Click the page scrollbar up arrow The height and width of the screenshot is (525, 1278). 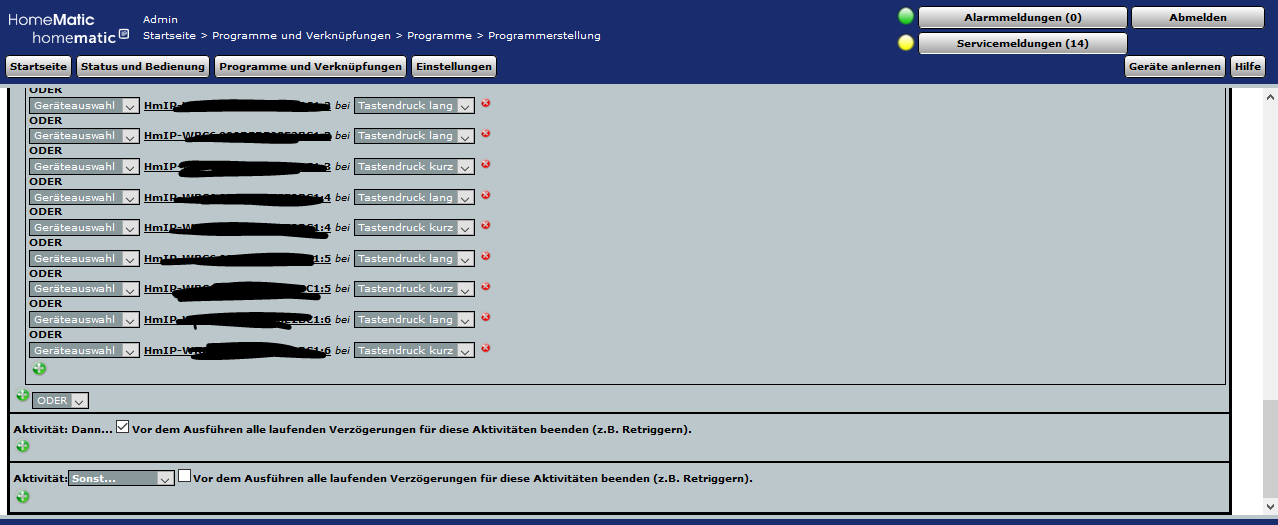(x=1270, y=97)
